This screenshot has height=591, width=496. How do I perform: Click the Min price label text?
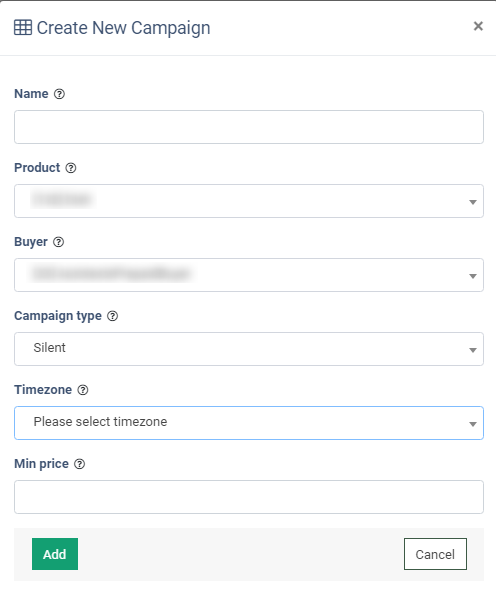point(41,464)
